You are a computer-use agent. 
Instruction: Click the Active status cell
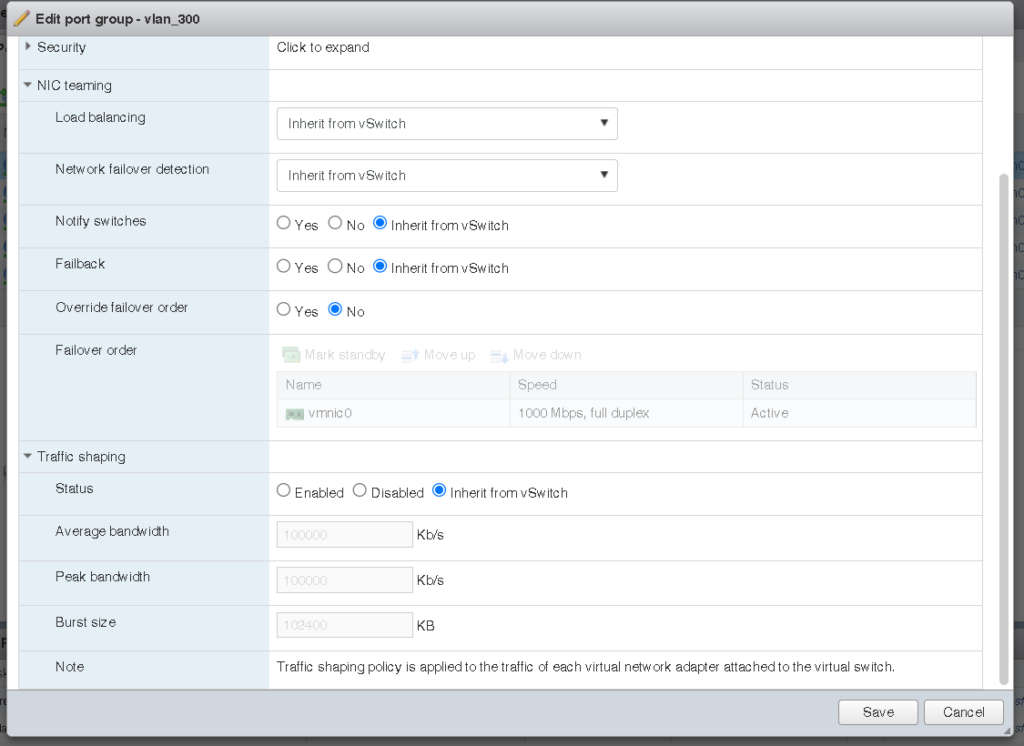click(769, 413)
